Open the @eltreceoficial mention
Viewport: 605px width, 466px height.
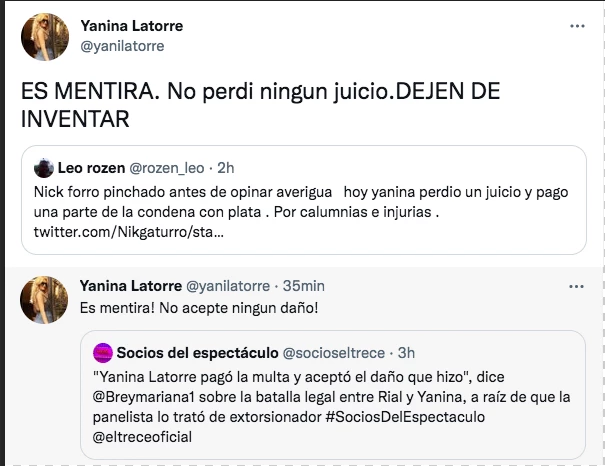pos(141,437)
